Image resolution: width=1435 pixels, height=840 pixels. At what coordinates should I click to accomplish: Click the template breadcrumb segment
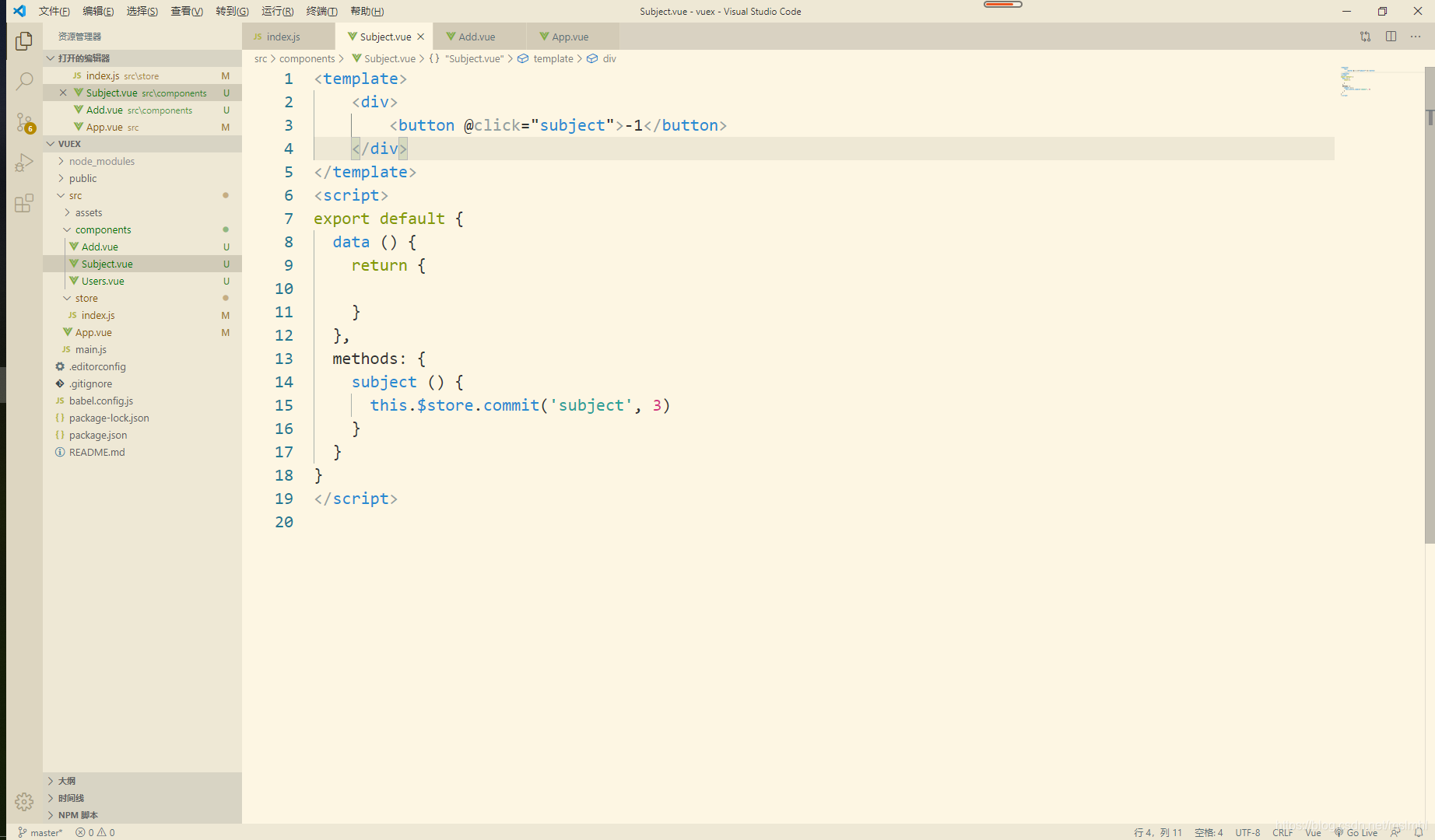tap(546, 58)
